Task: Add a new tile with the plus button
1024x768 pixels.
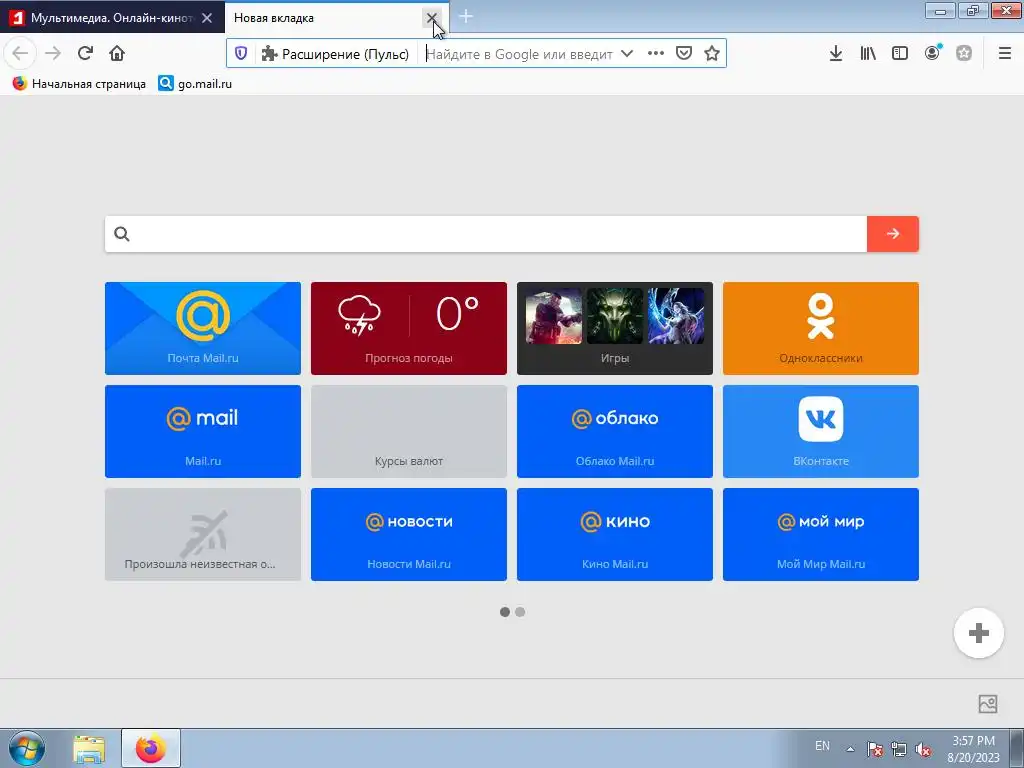Action: click(978, 633)
